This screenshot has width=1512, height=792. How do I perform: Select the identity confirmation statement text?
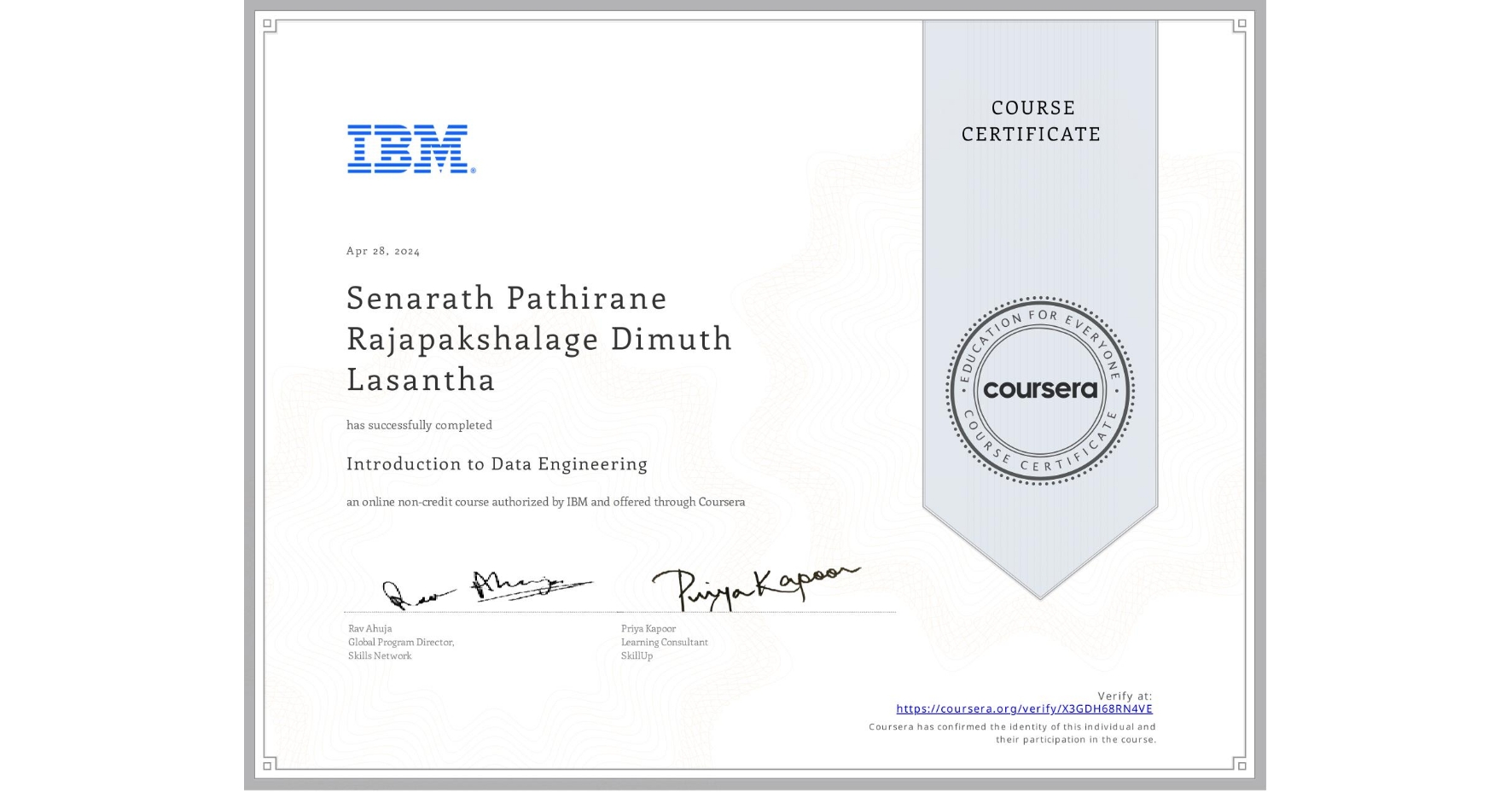coord(1011,732)
